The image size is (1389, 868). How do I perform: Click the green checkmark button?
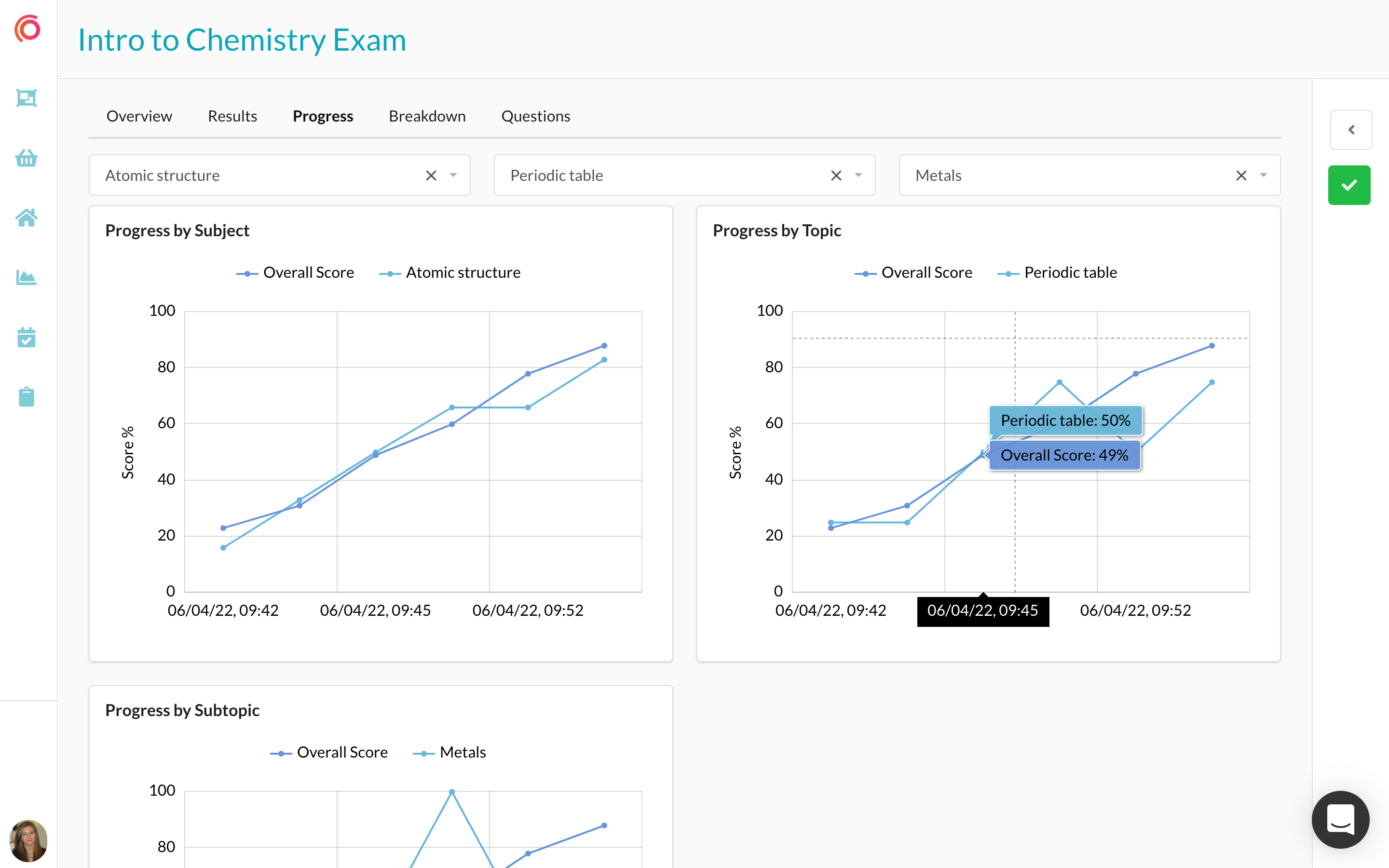click(1349, 186)
